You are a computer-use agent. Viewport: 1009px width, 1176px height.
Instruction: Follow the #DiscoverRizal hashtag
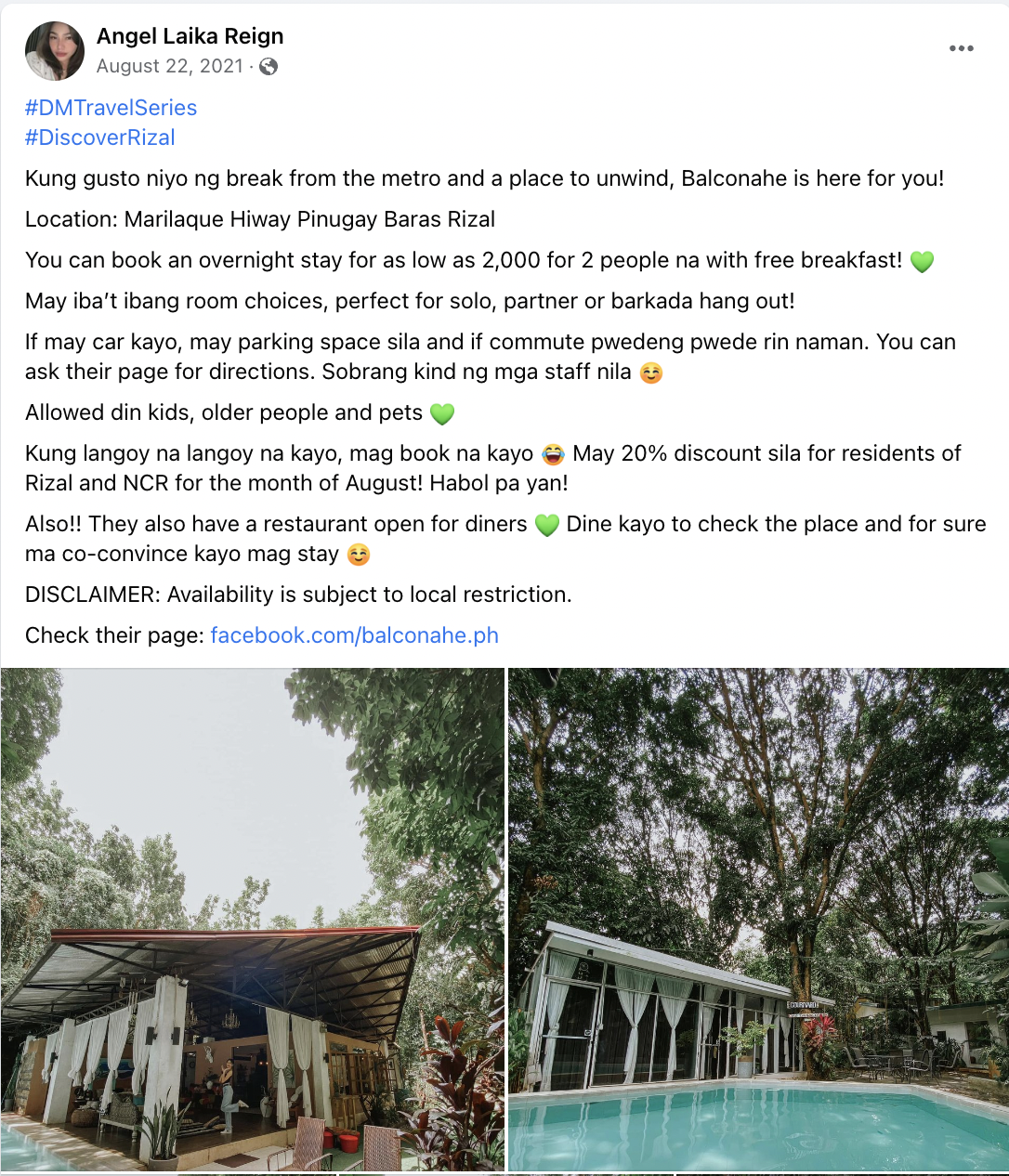click(99, 137)
